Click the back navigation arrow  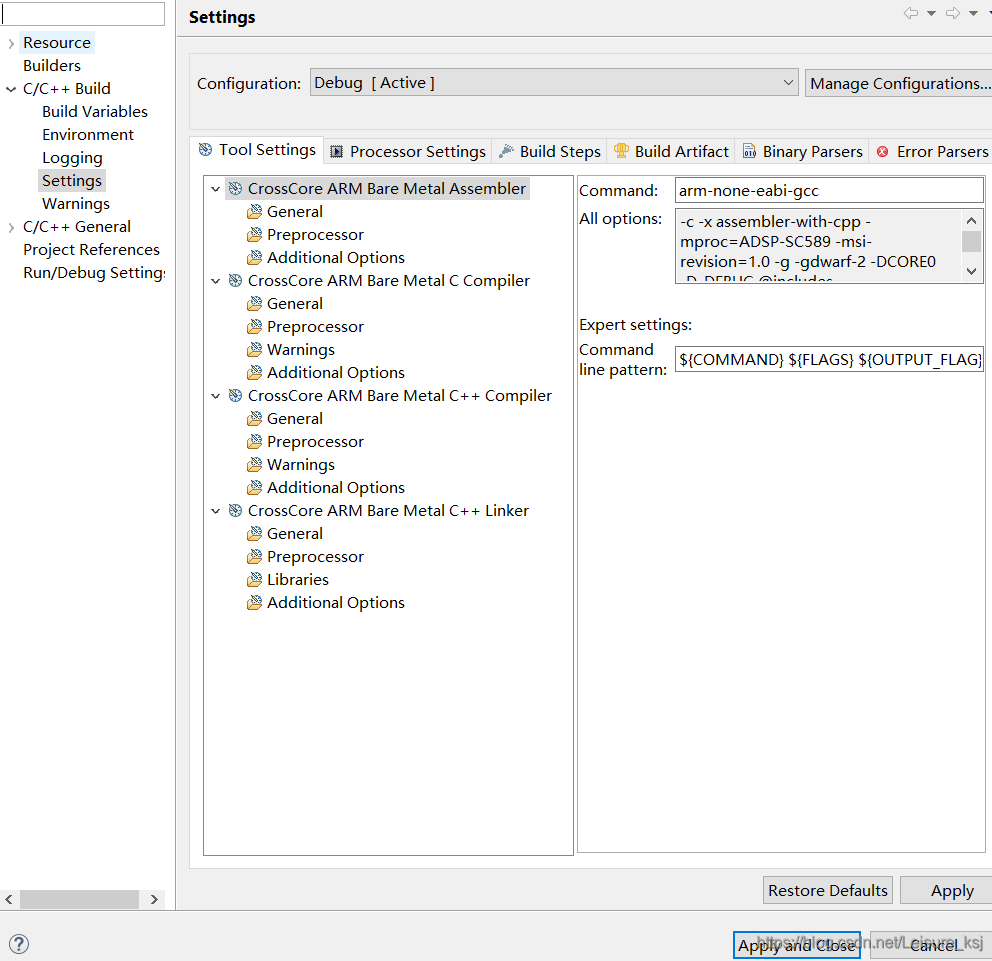[x=910, y=13]
